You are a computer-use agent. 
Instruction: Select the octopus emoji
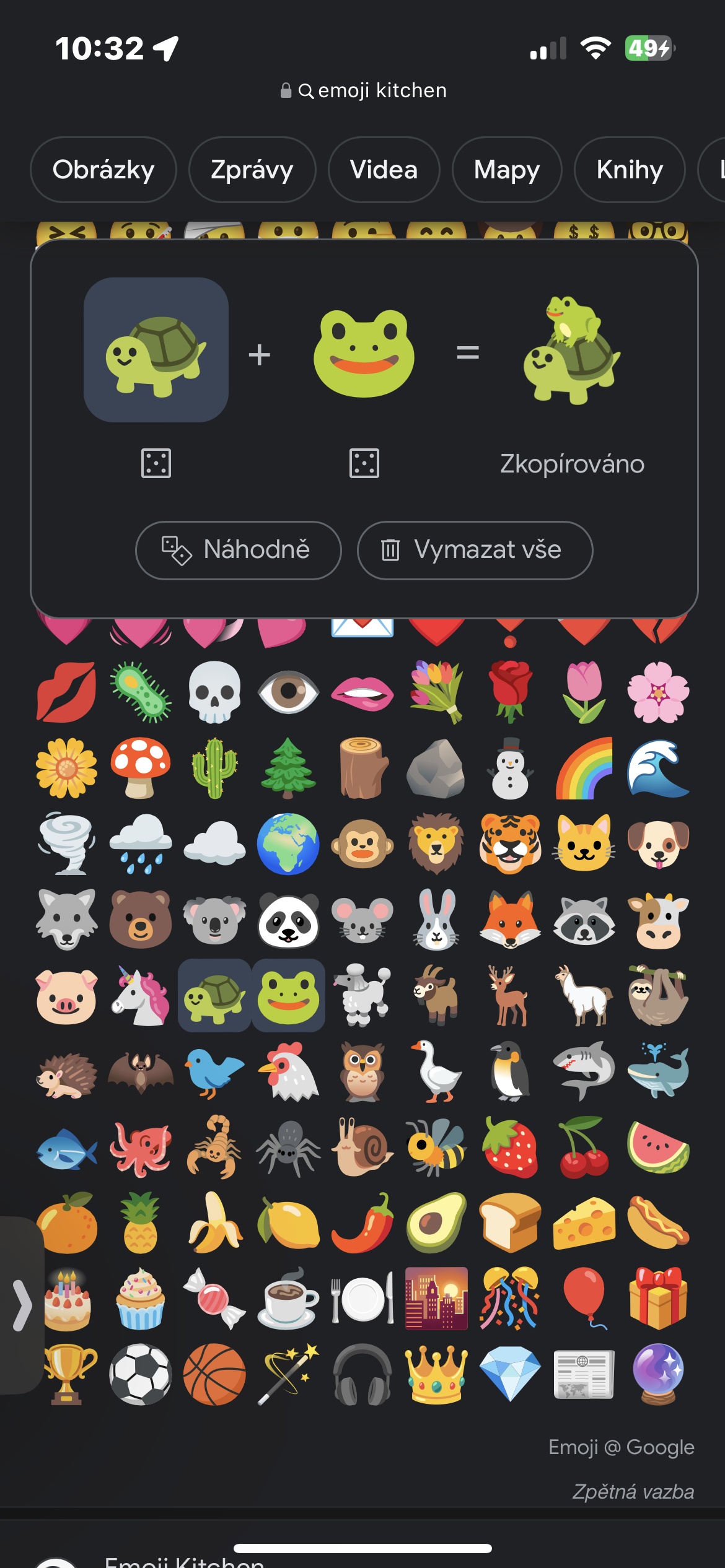coord(141,1147)
